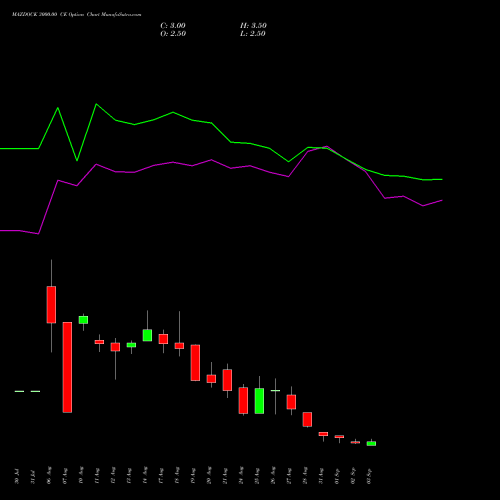Click the green candlestick for 25 Aug
500x500 pixels.
(x=259, y=401)
